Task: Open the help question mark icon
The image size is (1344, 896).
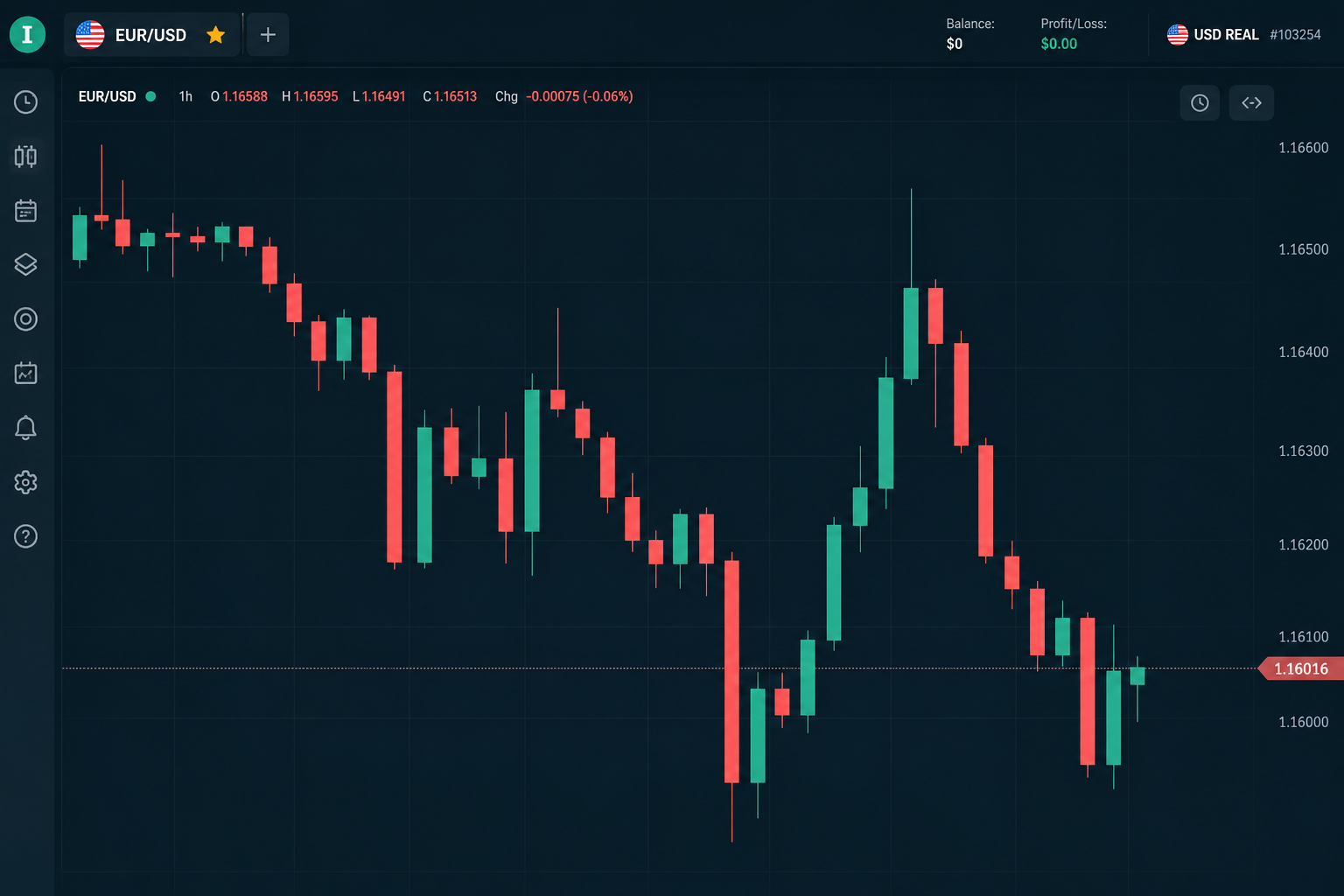Action: pyautogui.click(x=25, y=536)
